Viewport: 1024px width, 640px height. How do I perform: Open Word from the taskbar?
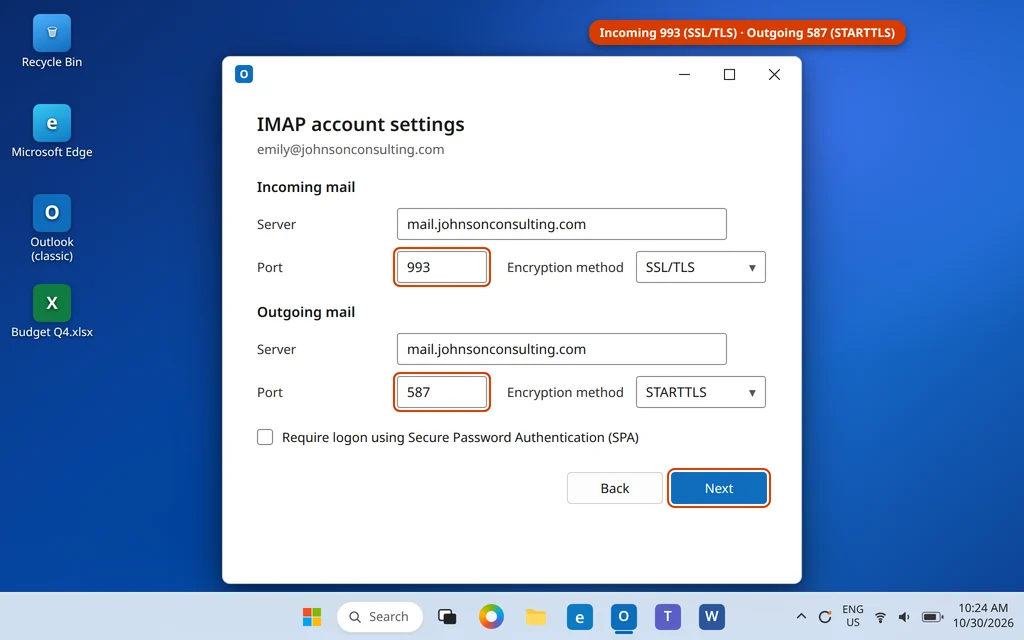click(x=712, y=616)
